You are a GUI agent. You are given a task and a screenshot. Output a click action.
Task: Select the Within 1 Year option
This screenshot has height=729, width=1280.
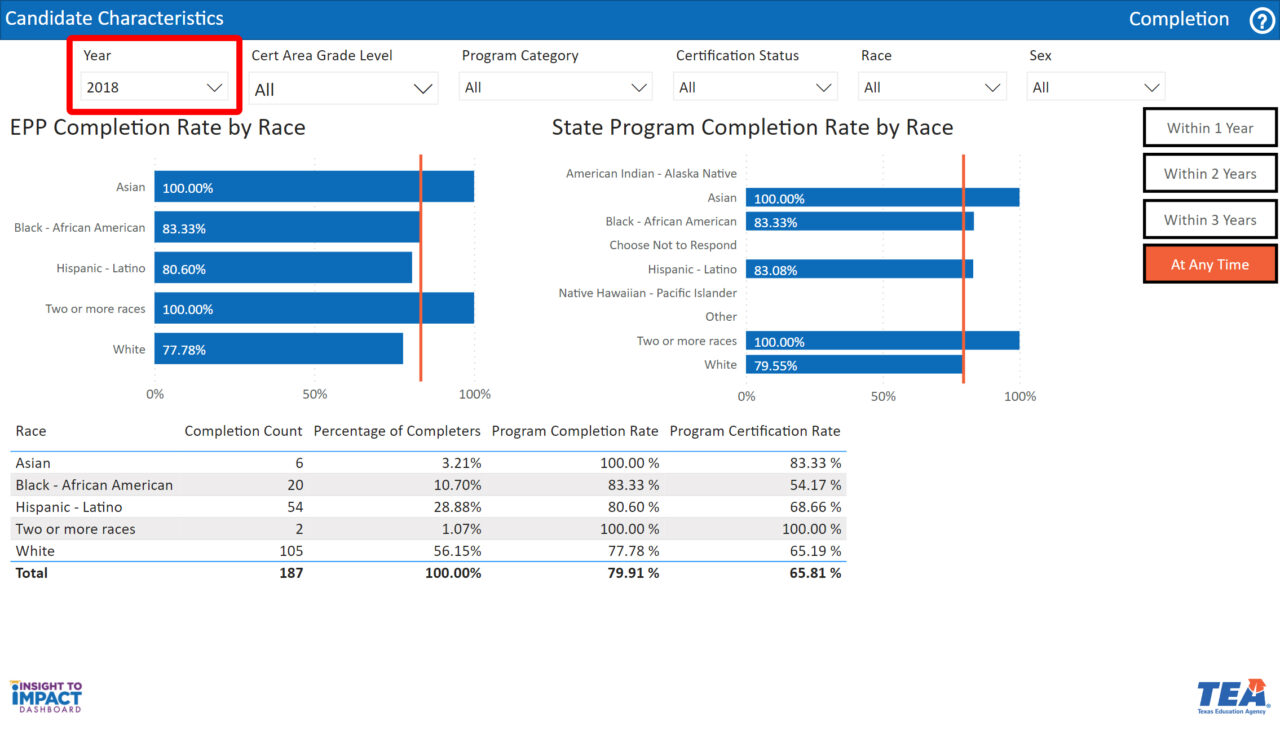click(1209, 128)
